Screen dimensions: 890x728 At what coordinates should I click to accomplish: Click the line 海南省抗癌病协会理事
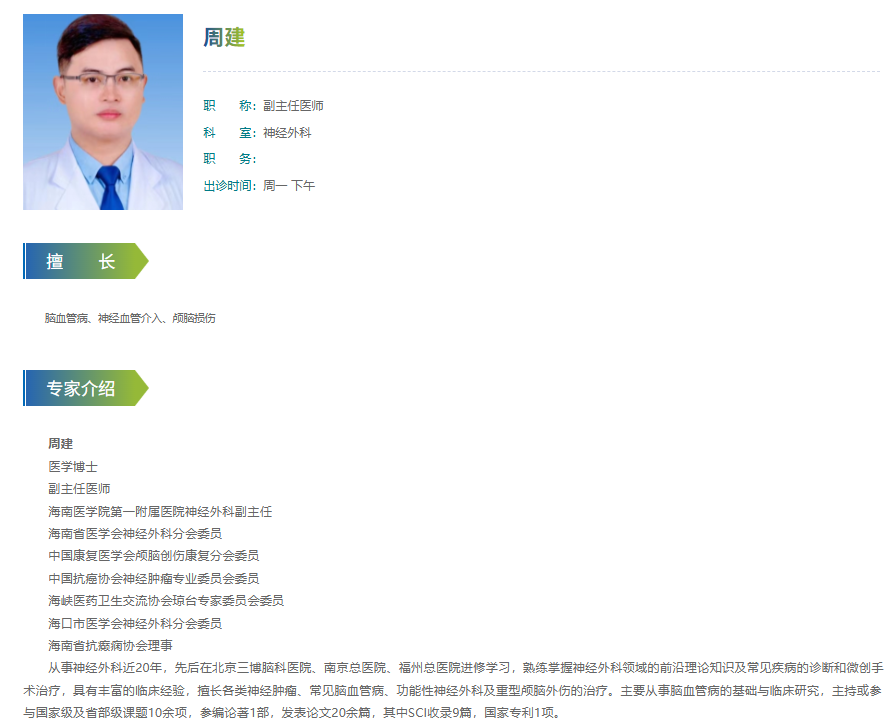(x=111, y=645)
